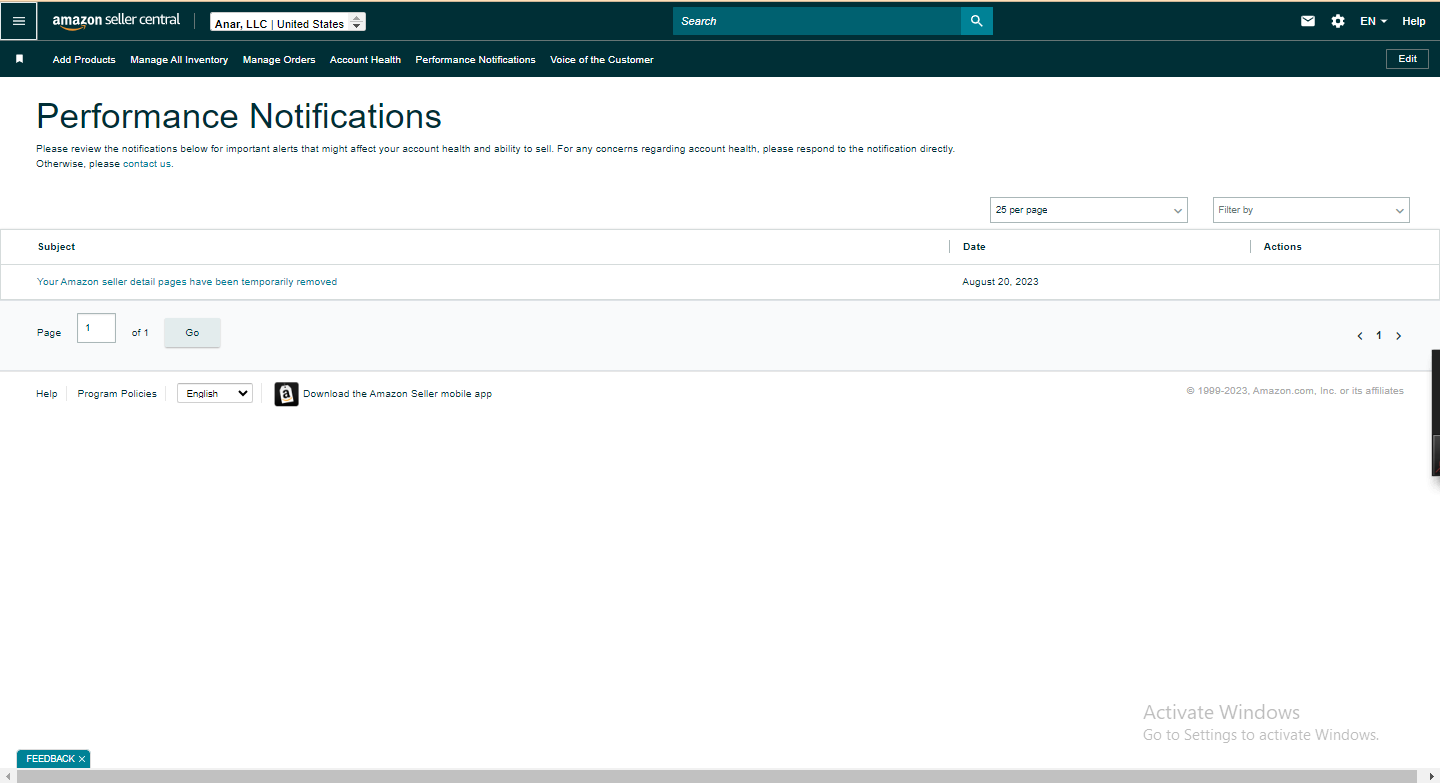1440x783 pixels.
Task: Go to previous page arrow
Action: coord(1360,336)
